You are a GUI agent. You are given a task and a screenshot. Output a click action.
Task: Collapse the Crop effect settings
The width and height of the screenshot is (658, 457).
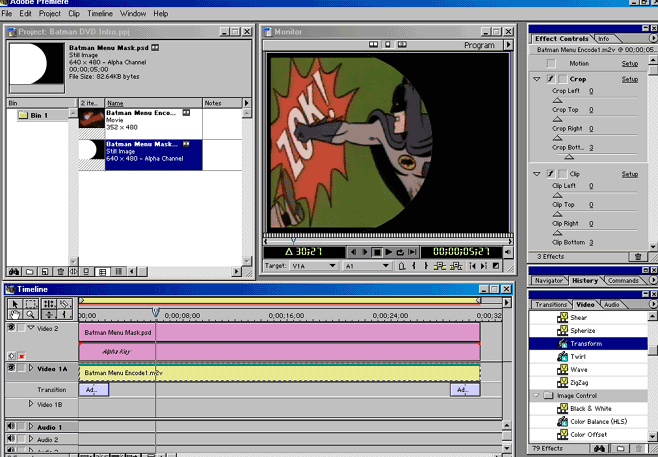[537, 79]
